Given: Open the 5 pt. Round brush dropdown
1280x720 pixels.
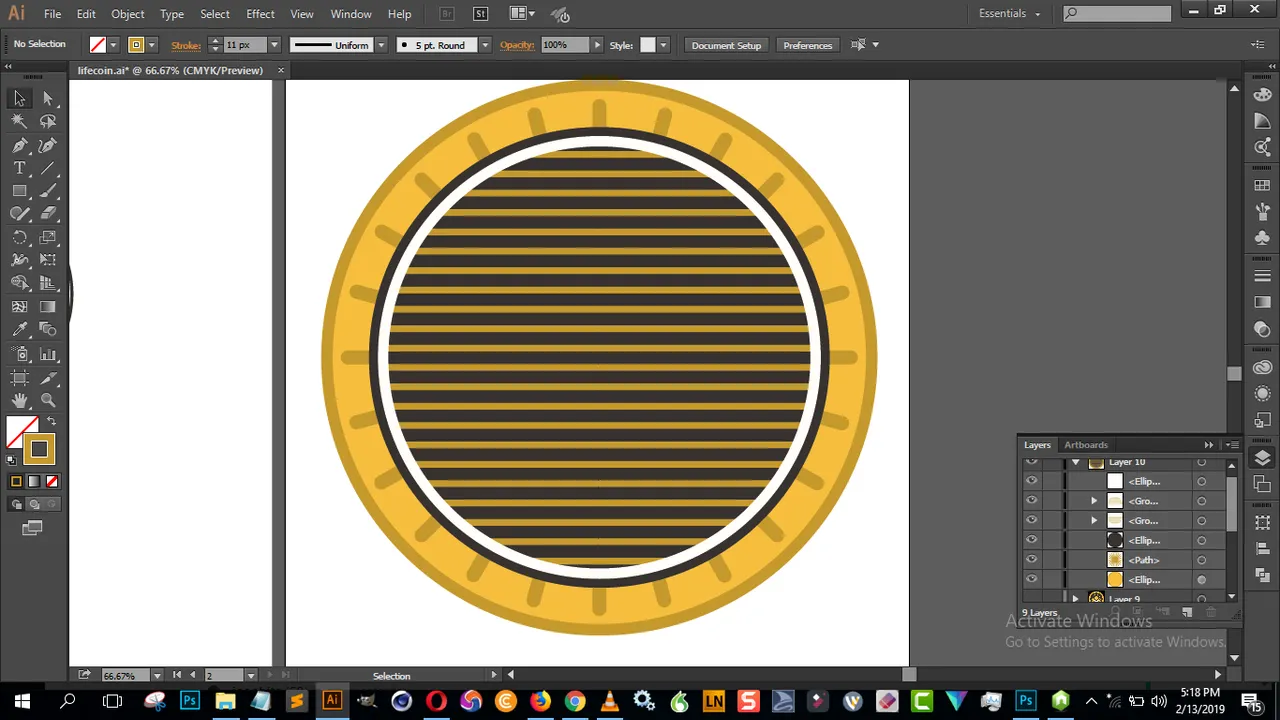Looking at the screenshot, I should [x=485, y=45].
